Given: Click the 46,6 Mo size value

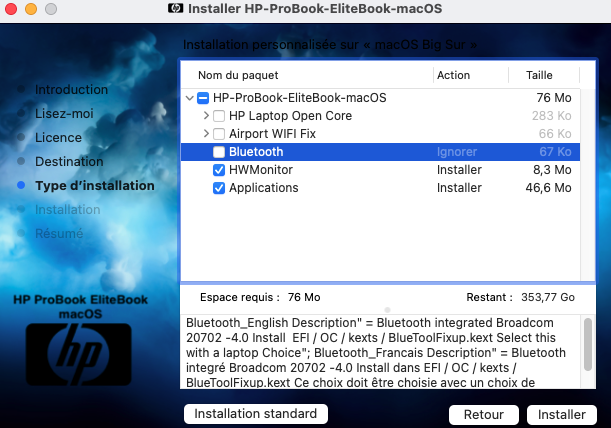Looking at the screenshot, I should 548,187.
